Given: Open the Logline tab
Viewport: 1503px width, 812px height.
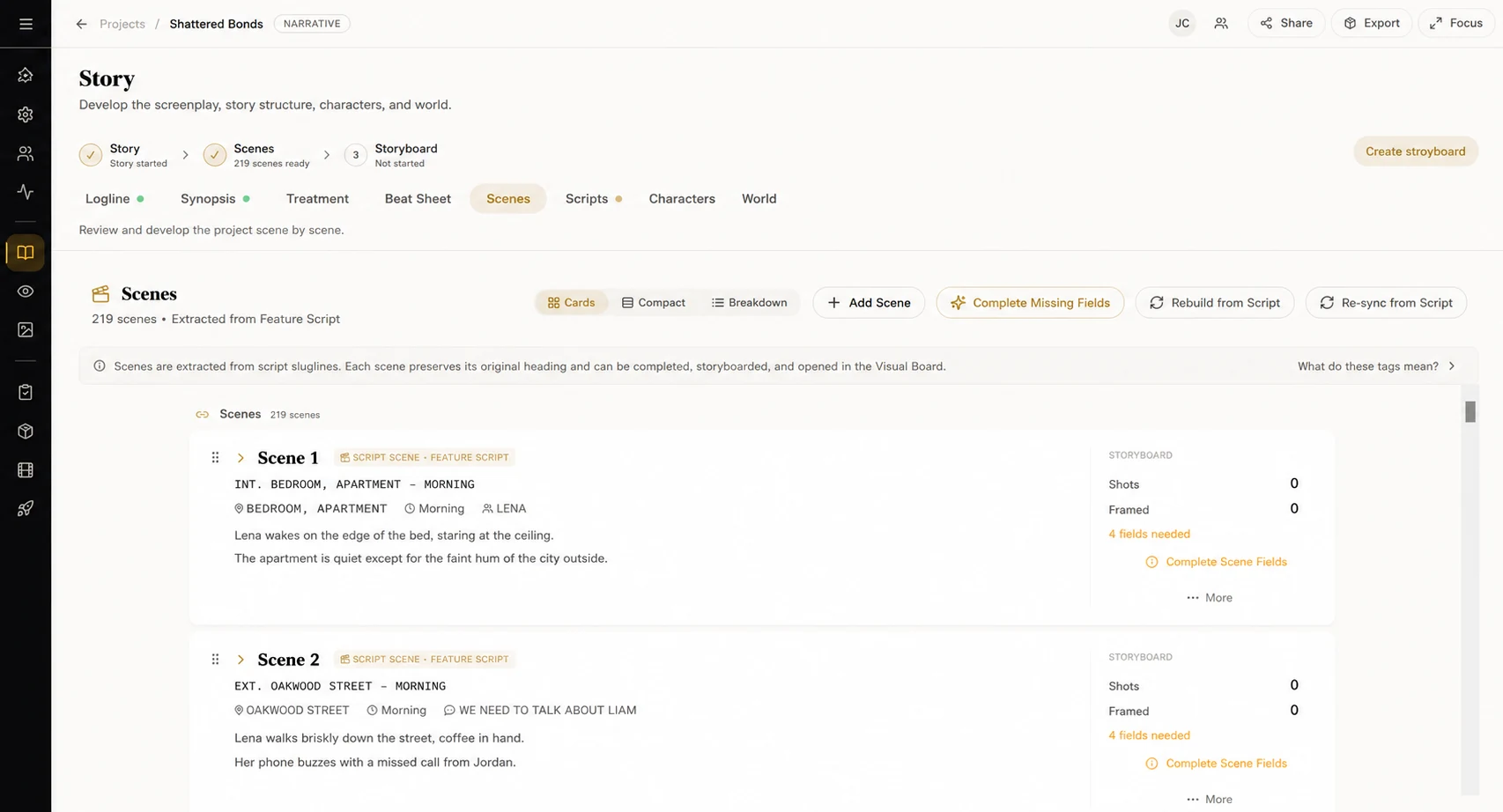Looking at the screenshot, I should 114,199.
